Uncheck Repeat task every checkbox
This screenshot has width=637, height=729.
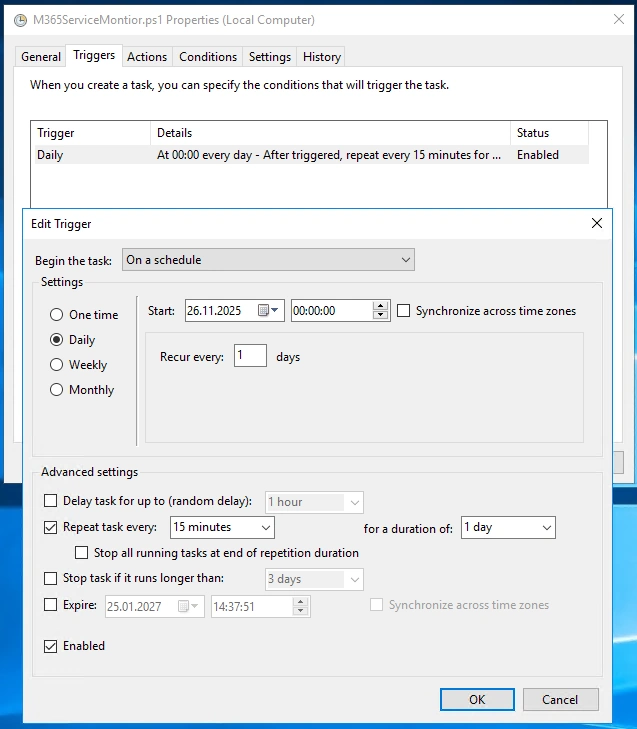[x=51, y=527]
